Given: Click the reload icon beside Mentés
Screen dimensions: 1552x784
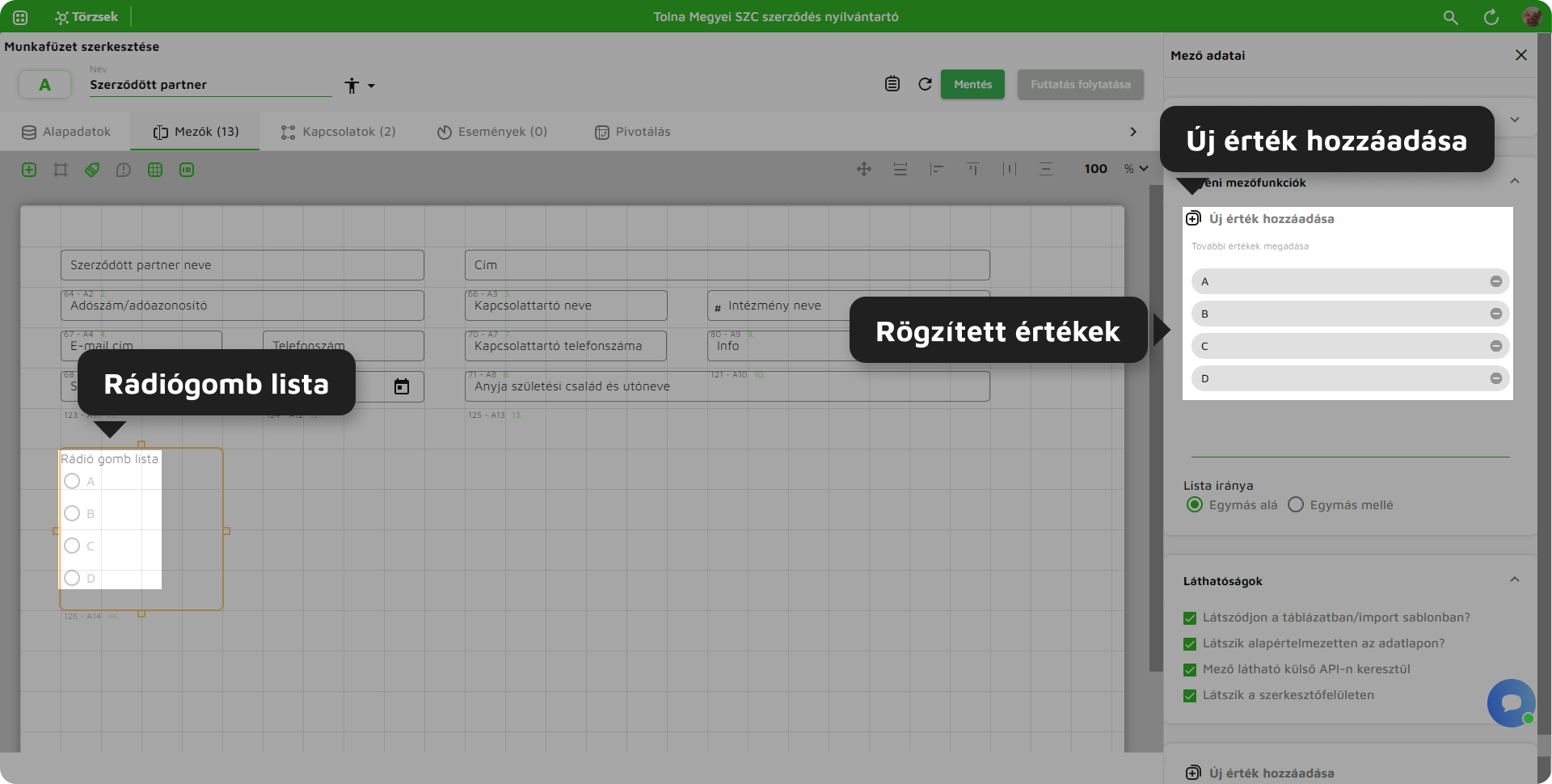Looking at the screenshot, I should (926, 84).
